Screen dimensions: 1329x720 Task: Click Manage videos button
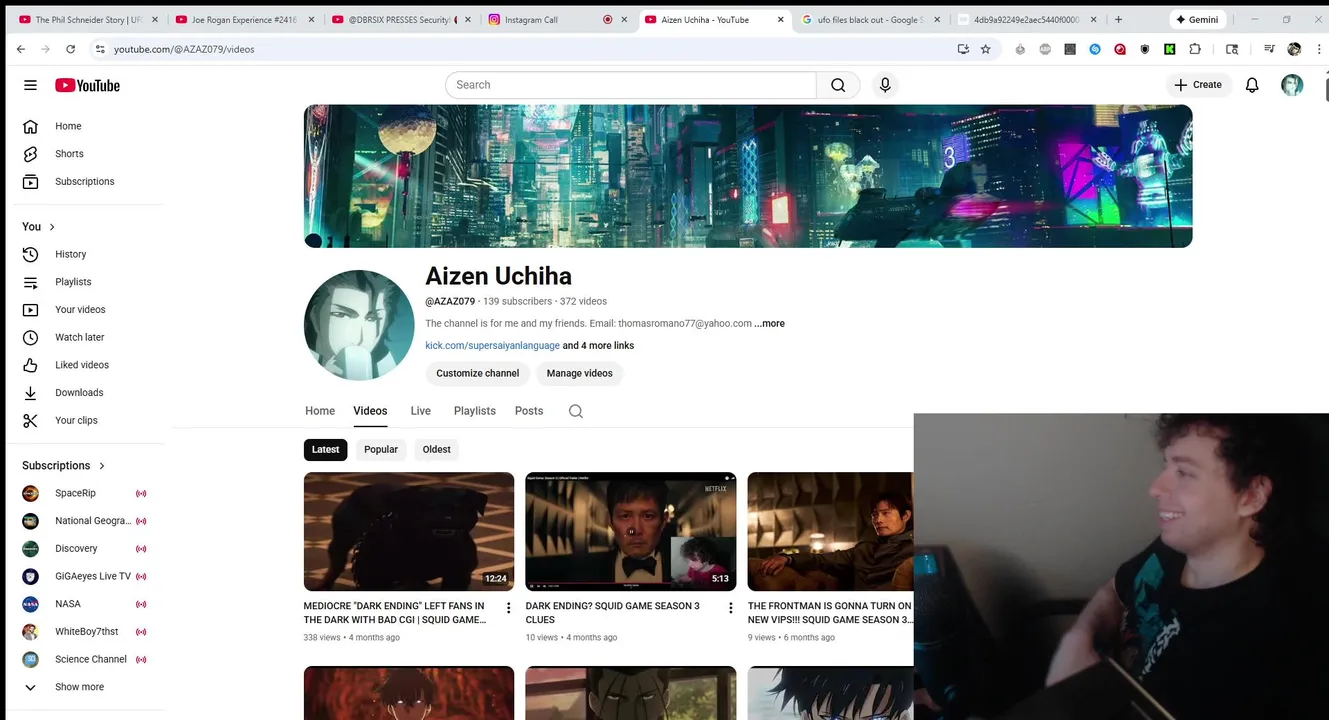click(x=580, y=373)
